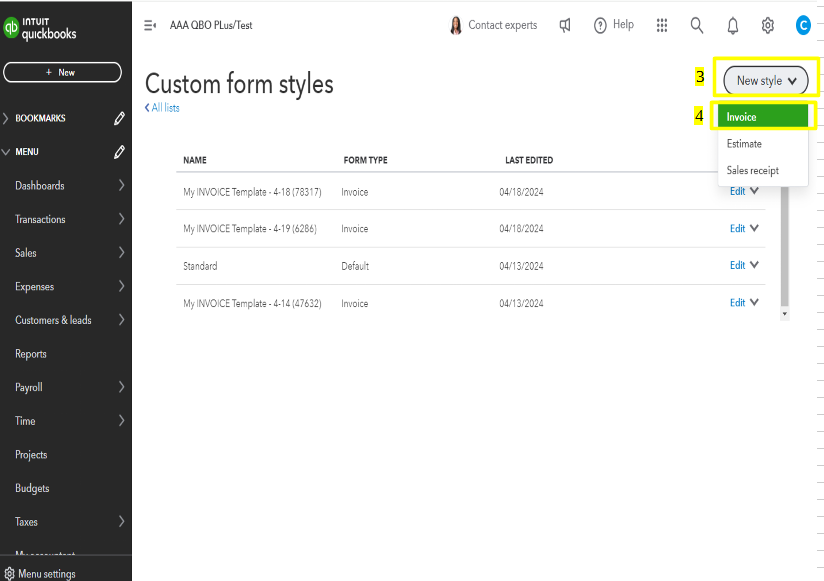Collapse sidebar with the hamburger icon

[x=150, y=25]
